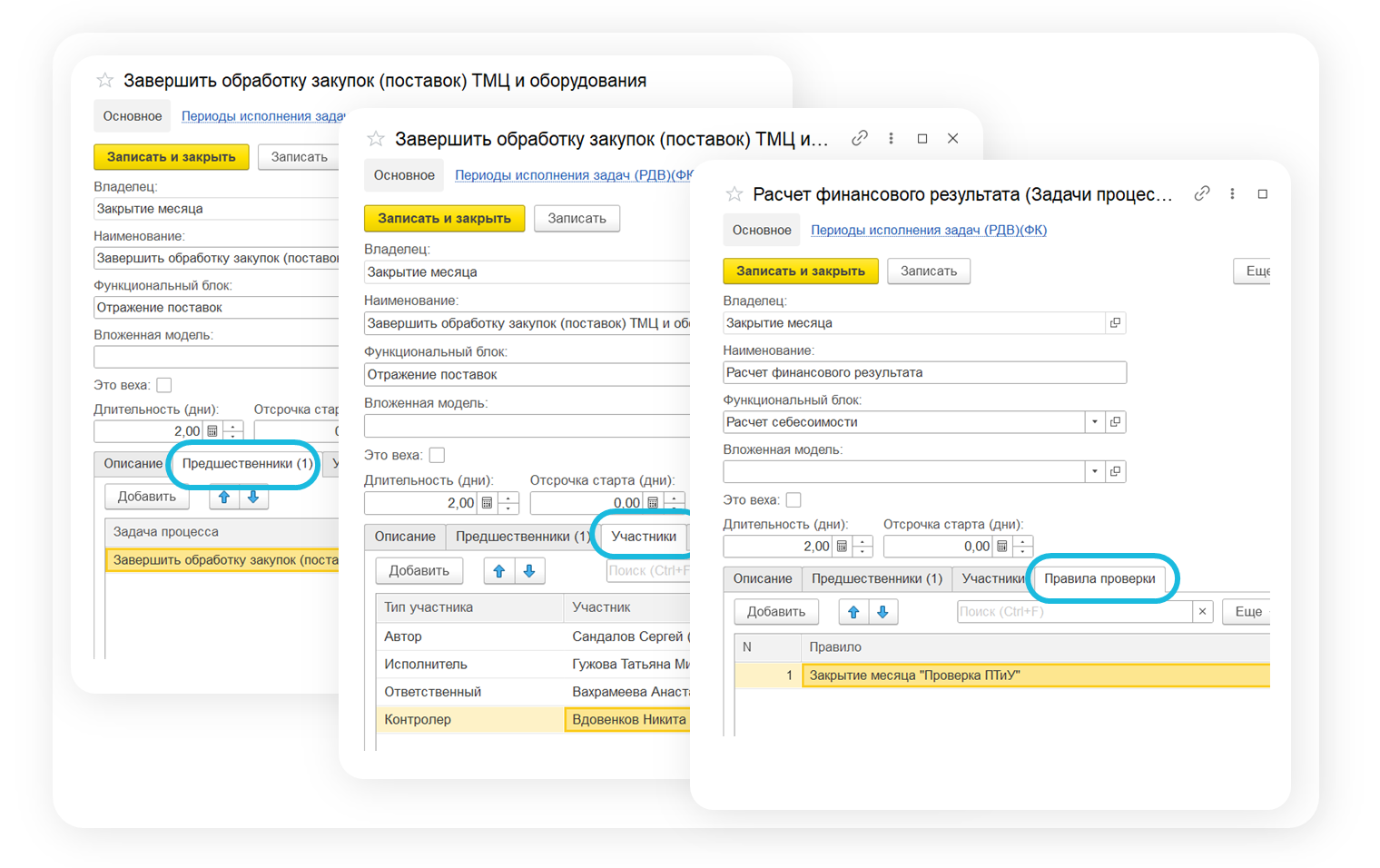The width and height of the screenshot is (1380, 868).
Task: Expand empty Вложенная модель dropdown in Расчет финансового результата
Action: (1095, 471)
